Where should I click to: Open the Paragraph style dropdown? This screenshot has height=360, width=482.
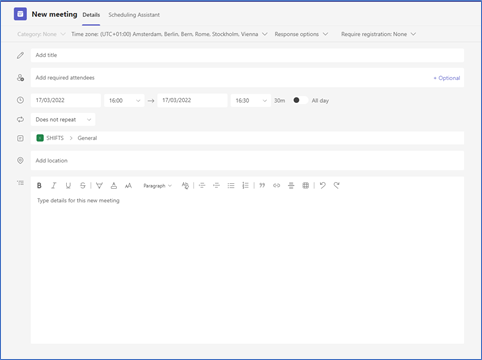tap(158, 186)
